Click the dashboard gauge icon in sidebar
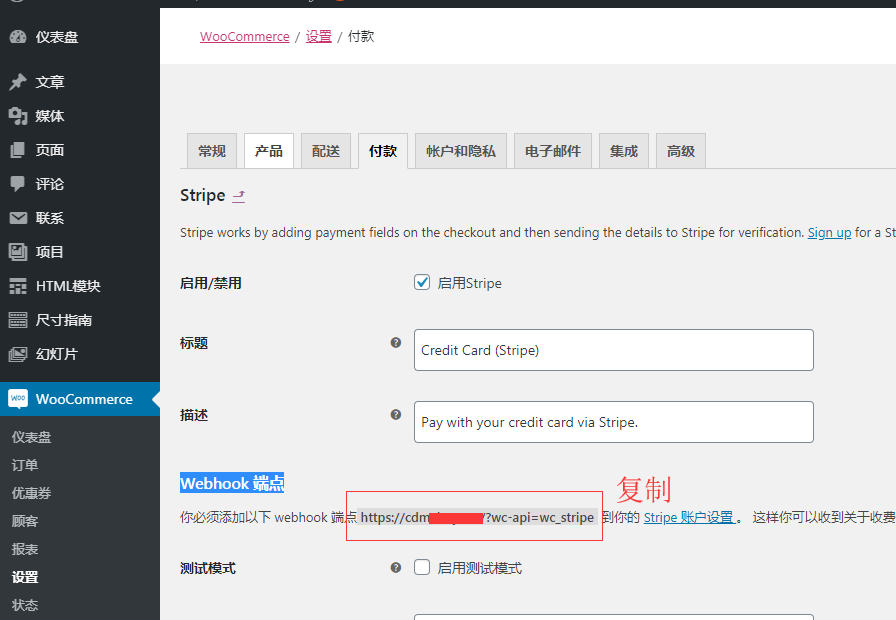The width and height of the screenshot is (896, 620). [18, 37]
